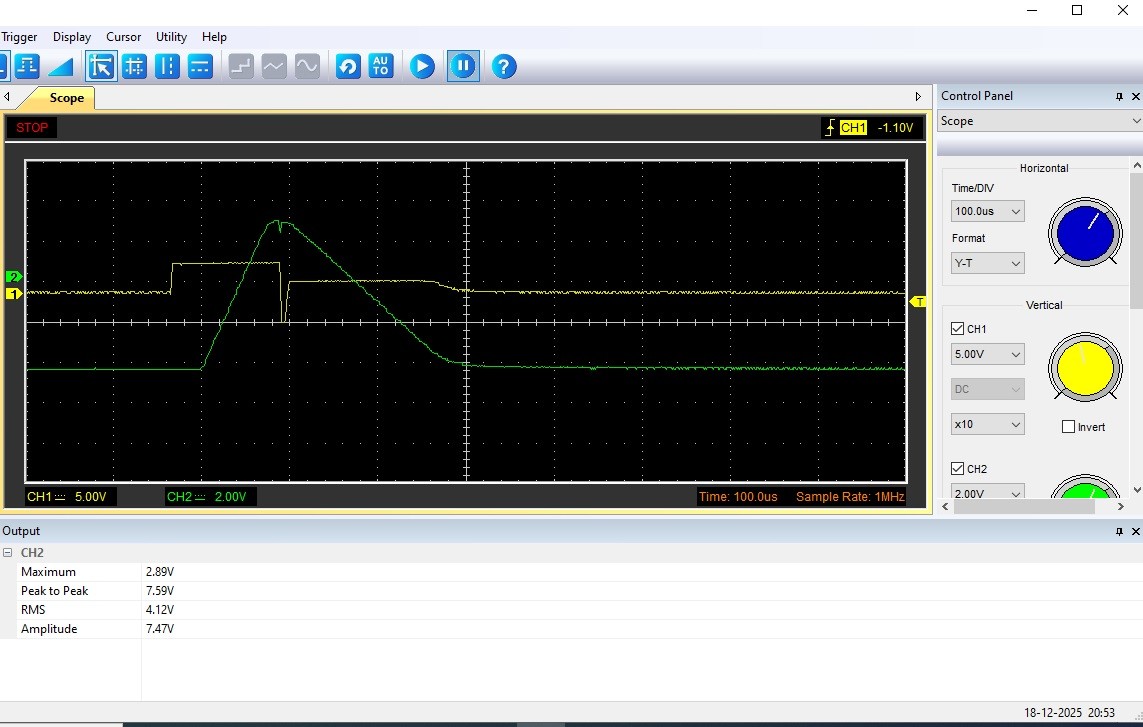Select the Scope tab
1143x727 pixels.
click(66, 98)
